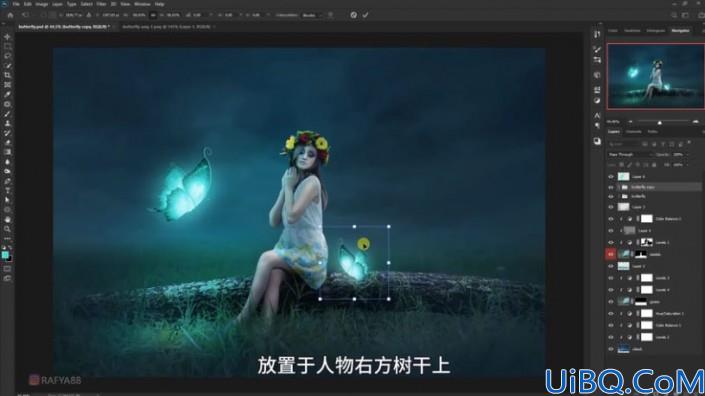Screen dimensions: 705x396
Task: Hide the butterfly copy group
Action: 611,187
